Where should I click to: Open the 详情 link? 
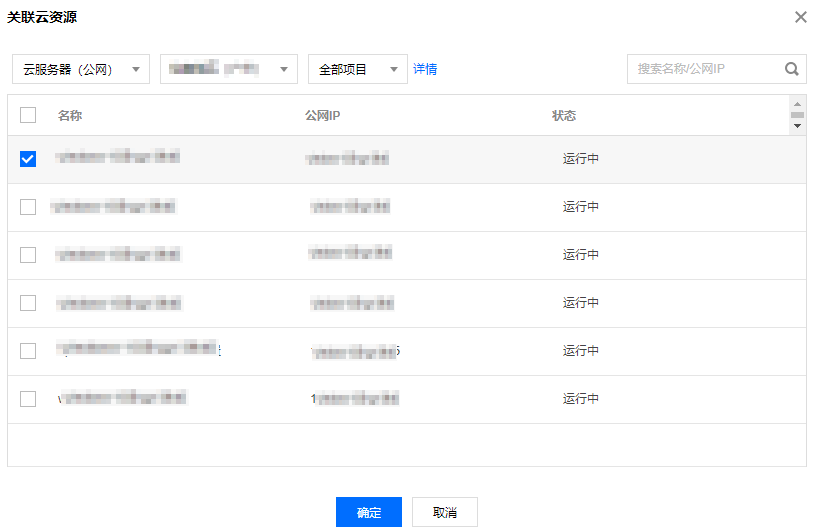(425, 69)
